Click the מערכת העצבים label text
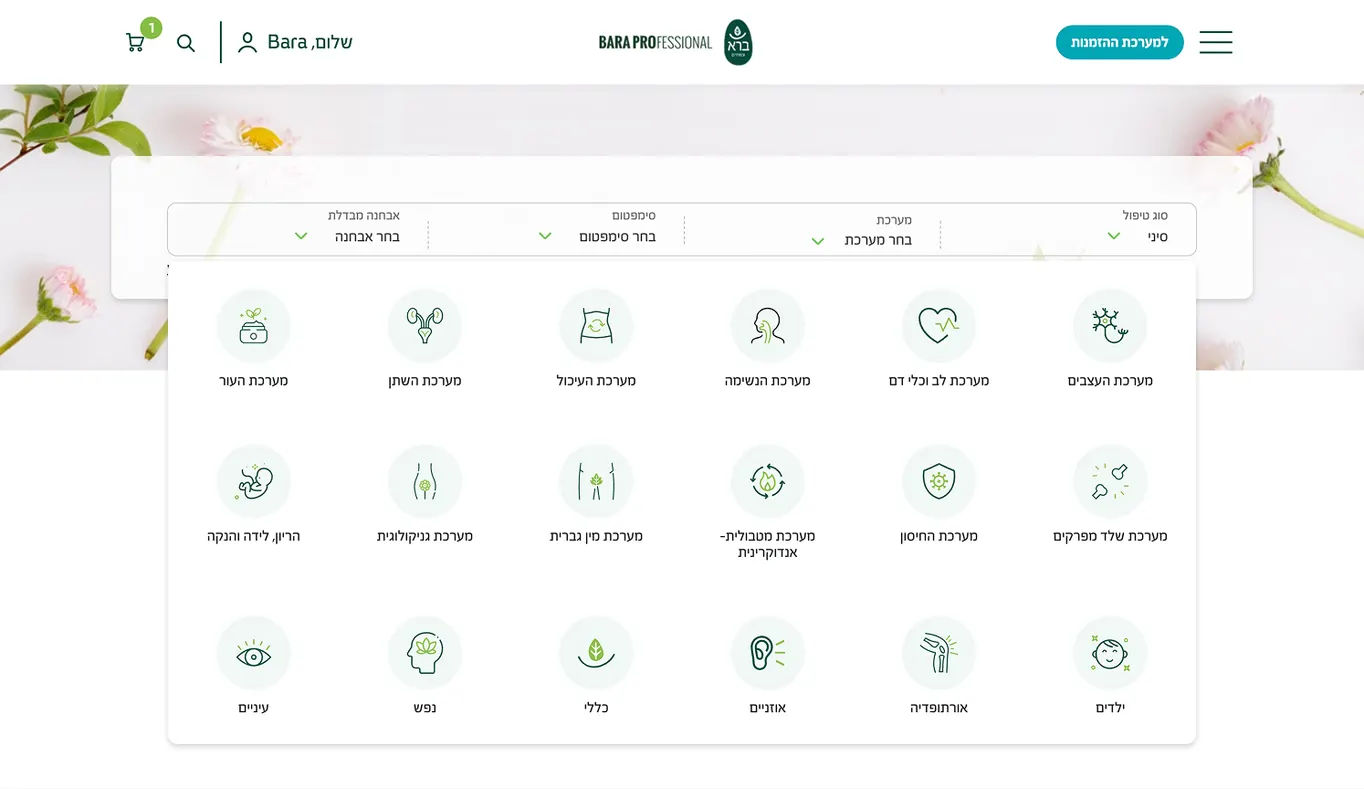The image size is (1364, 789). pyautogui.click(x=1110, y=381)
